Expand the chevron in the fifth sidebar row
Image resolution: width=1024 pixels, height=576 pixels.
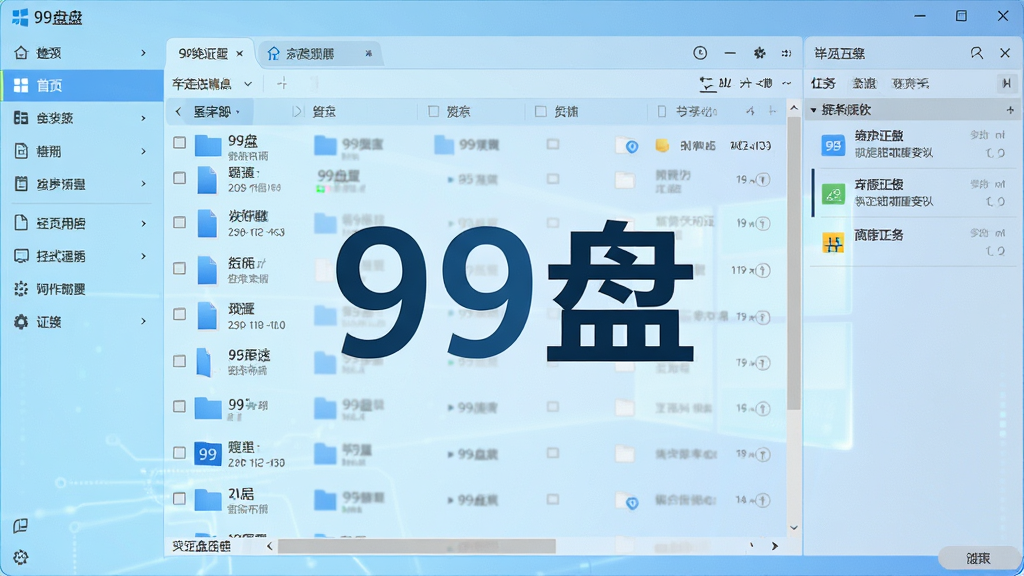point(144,184)
